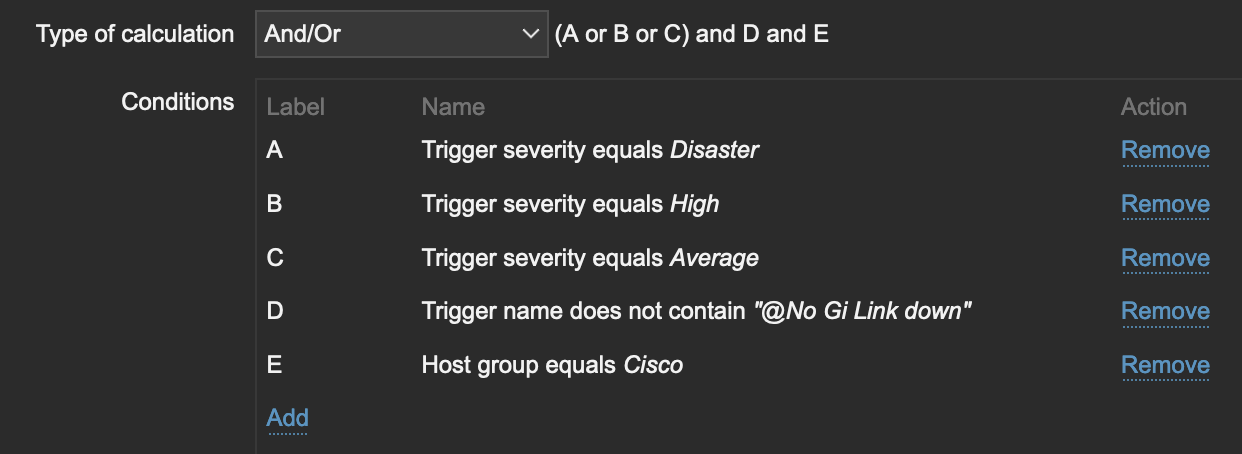Screen dimensions: 1242x454
Task: Click the Name column header
Action: click(453, 107)
